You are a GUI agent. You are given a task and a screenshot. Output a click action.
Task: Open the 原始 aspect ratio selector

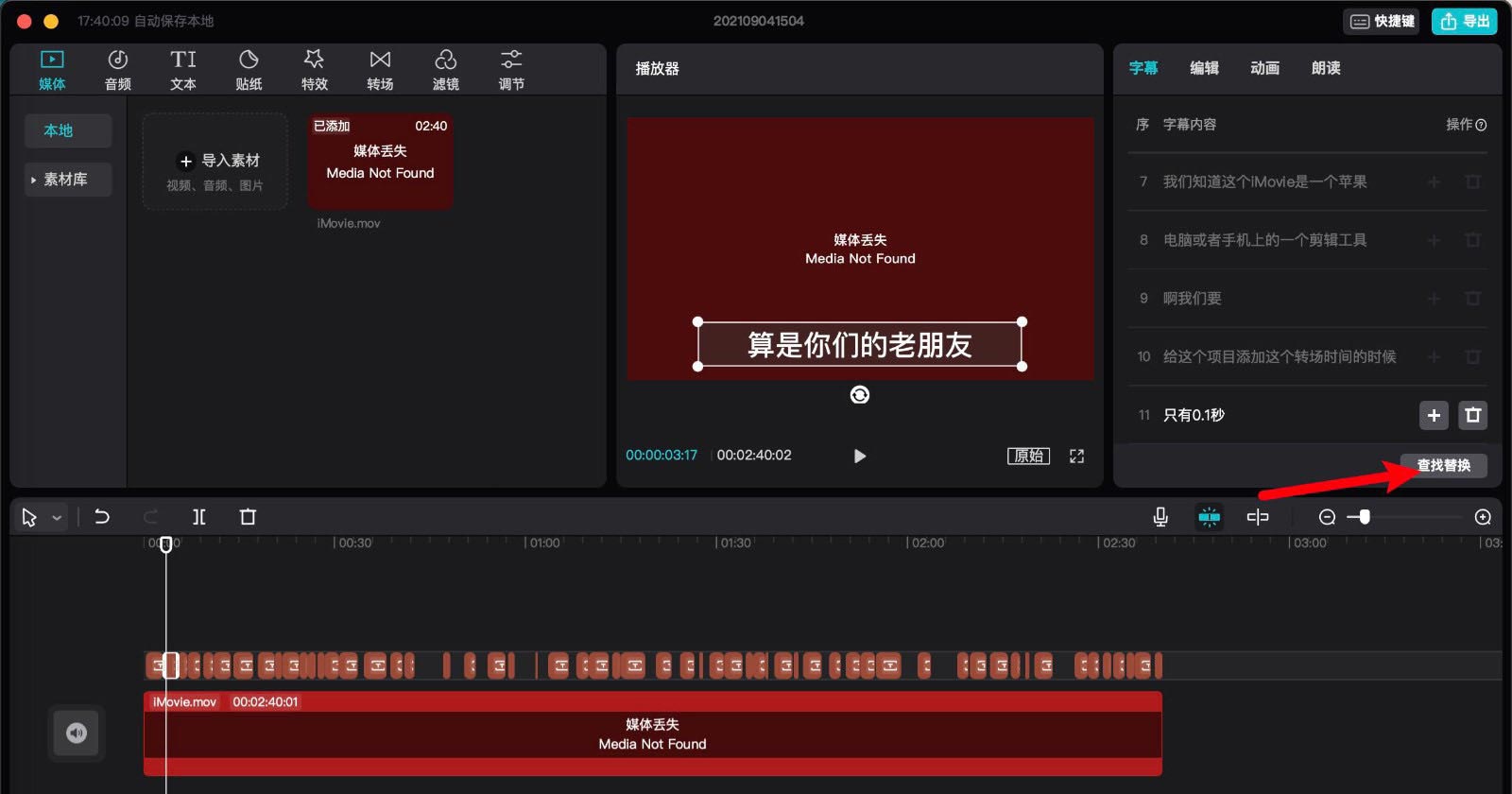(x=1028, y=457)
